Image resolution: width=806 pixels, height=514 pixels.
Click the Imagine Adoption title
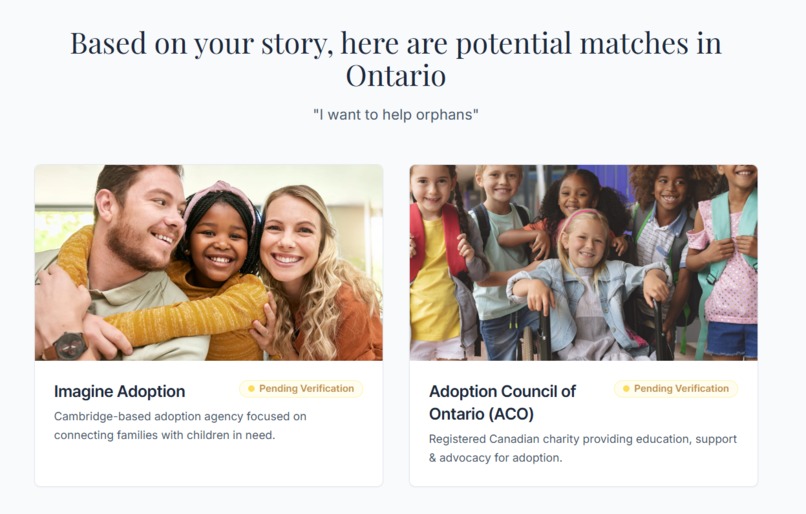coord(119,391)
